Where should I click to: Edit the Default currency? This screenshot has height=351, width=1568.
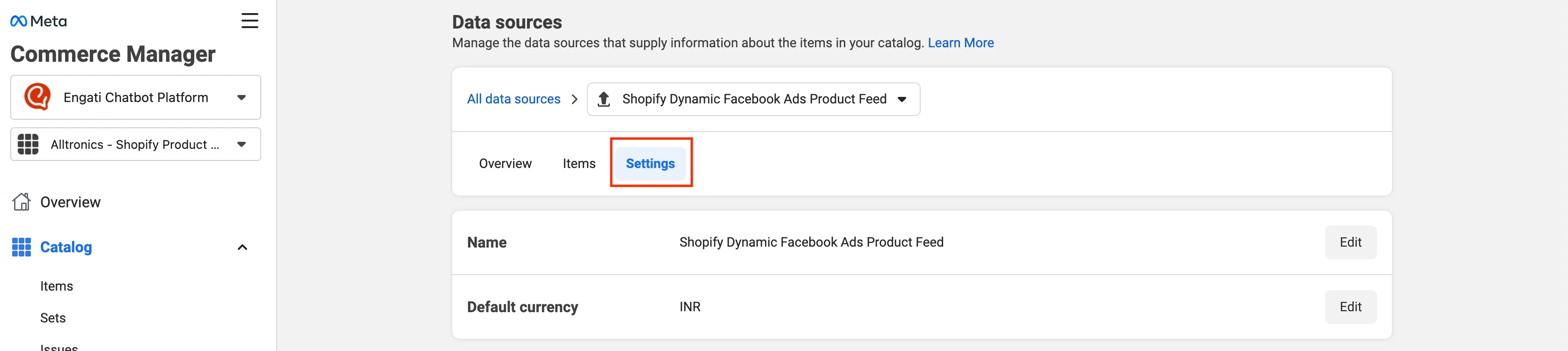point(1350,307)
